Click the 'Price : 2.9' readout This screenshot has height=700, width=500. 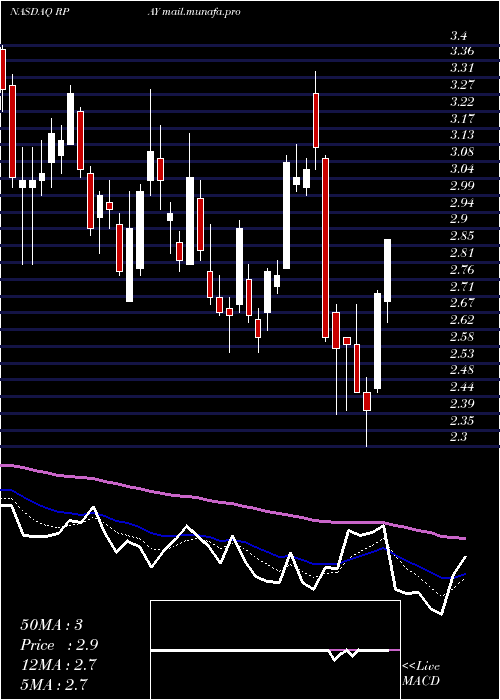tap(59, 645)
